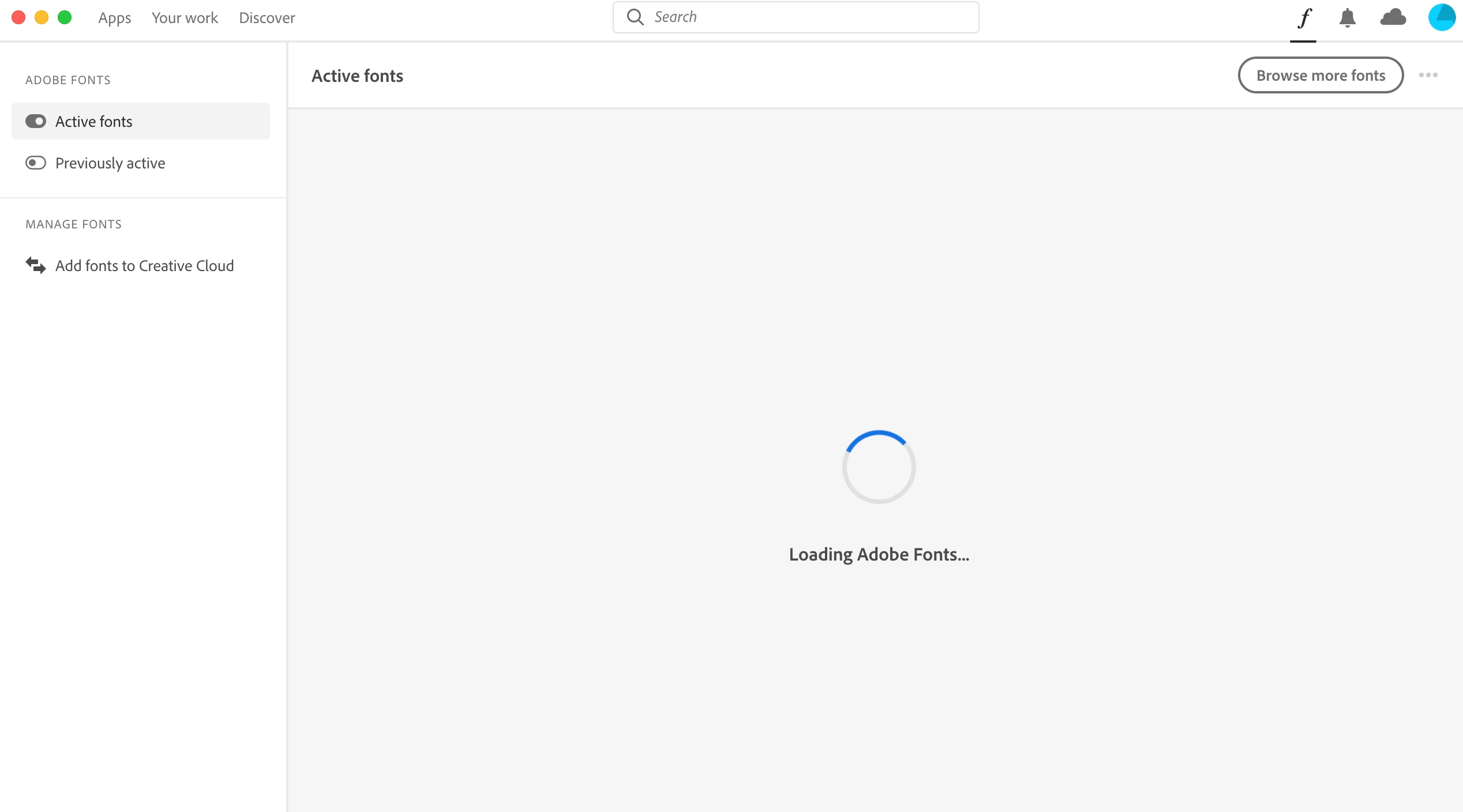This screenshot has height=812, width=1463.
Task: Select Add fonts to Creative Cloud
Action: click(x=144, y=265)
